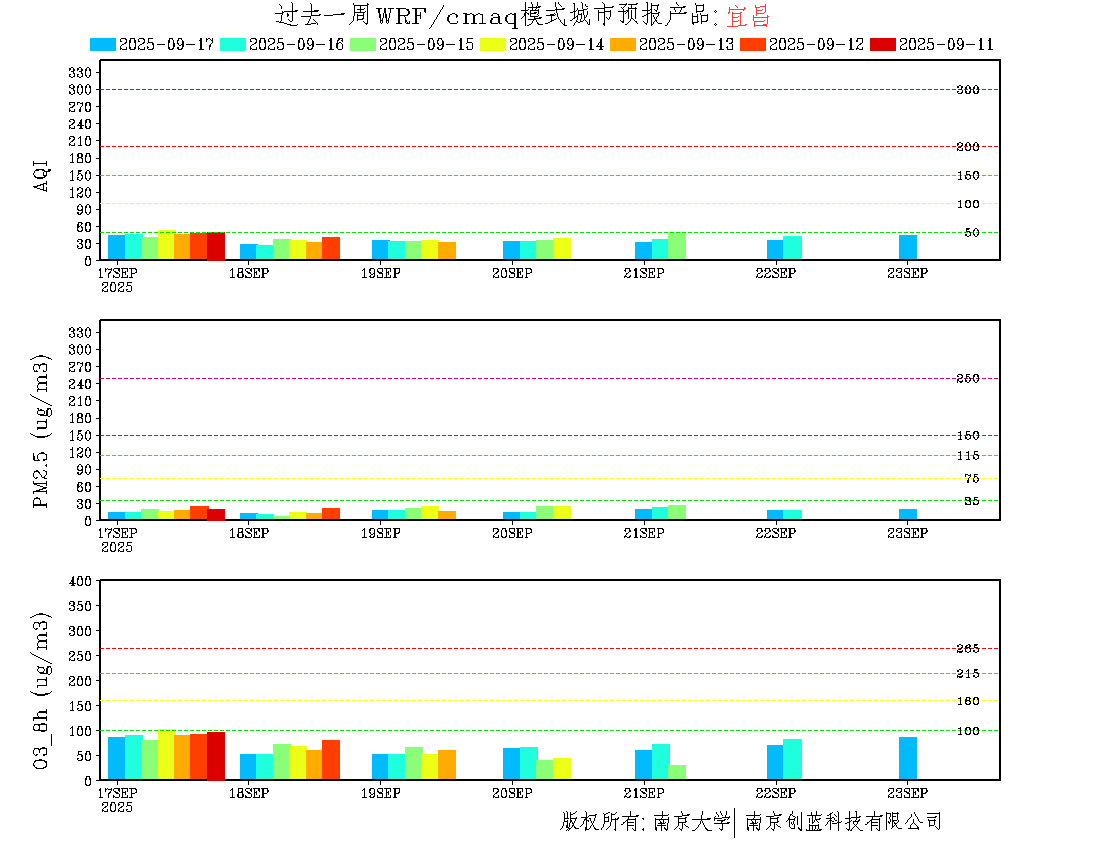Click the WRF/cmaq text in chart title
Viewport: 1100px width, 850px height.
click(x=447, y=15)
